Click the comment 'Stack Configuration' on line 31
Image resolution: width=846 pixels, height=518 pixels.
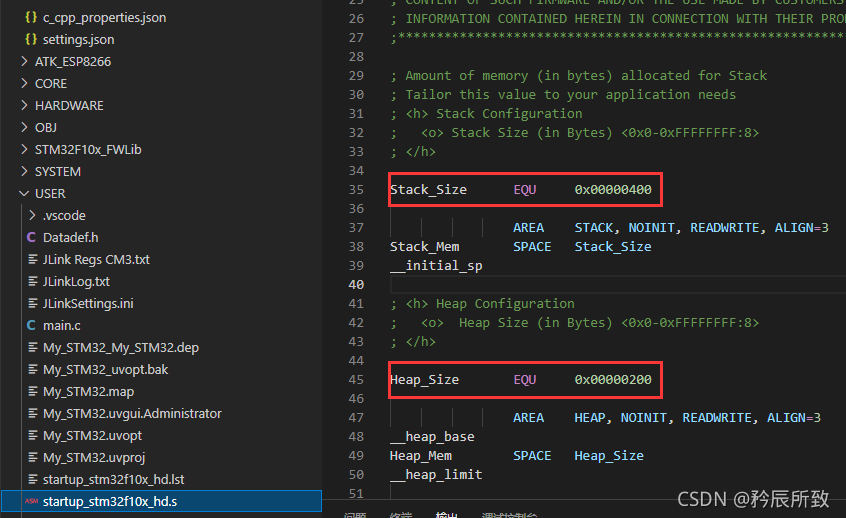coord(509,113)
